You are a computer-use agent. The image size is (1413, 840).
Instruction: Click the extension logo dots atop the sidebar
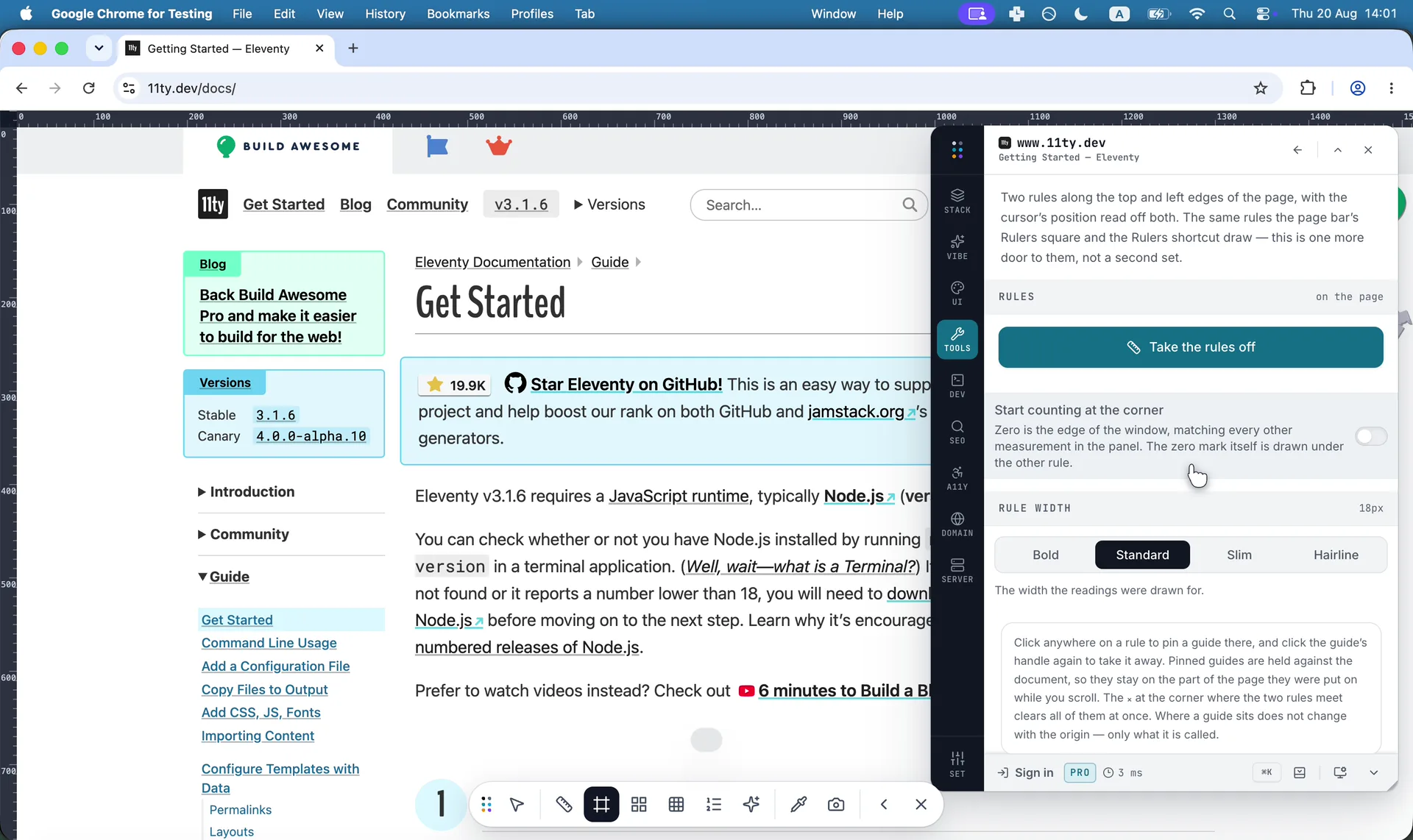point(957,150)
